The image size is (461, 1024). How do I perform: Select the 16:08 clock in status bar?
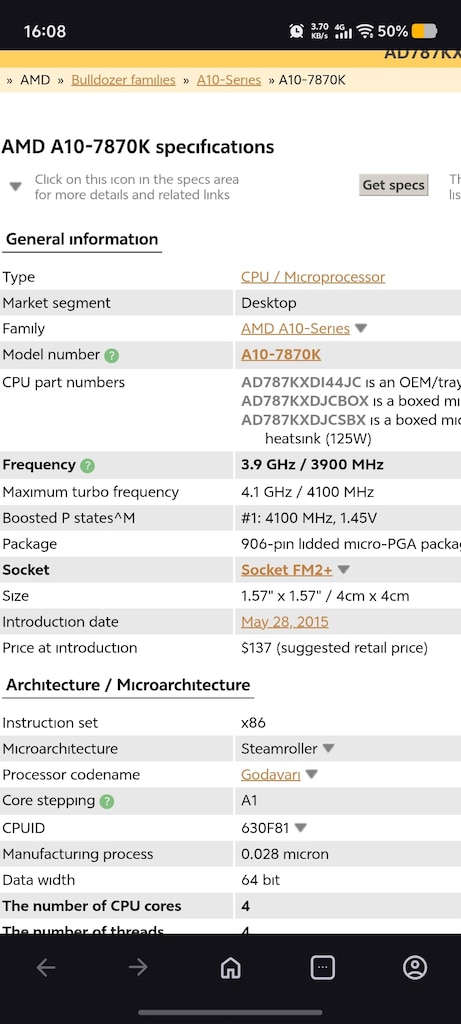pyautogui.click(x=44, y=31)
